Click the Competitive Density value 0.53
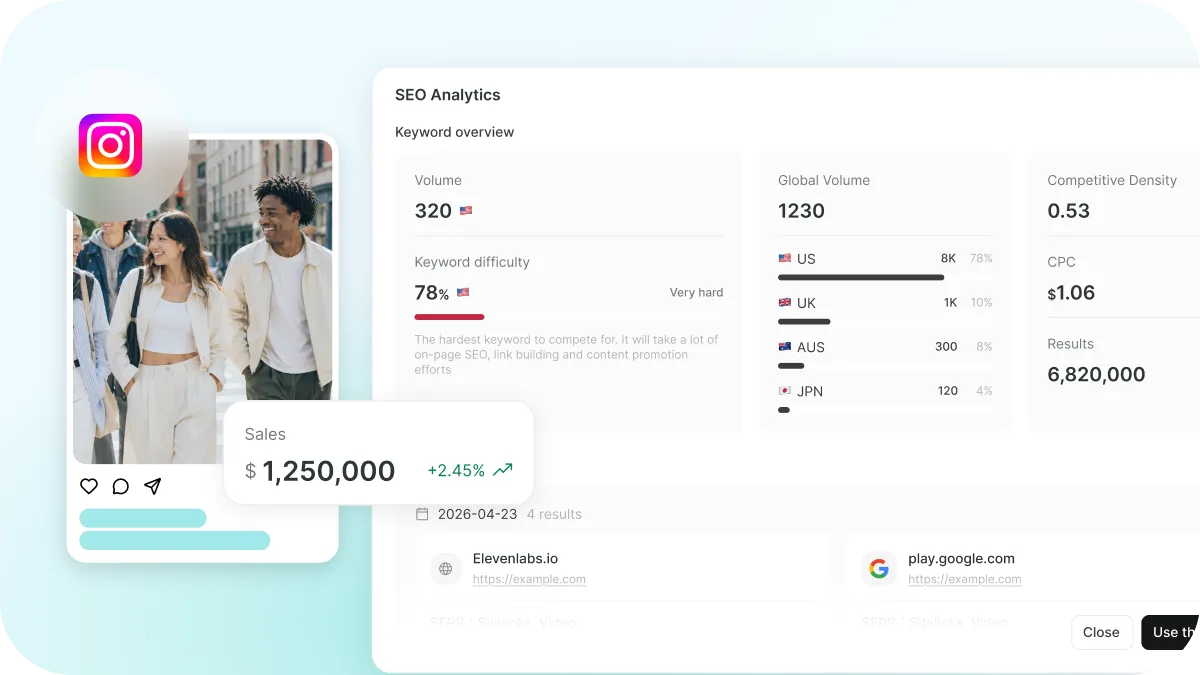Image resolution: width=1200 pixels, height=675 pixels. (1069, 211)
